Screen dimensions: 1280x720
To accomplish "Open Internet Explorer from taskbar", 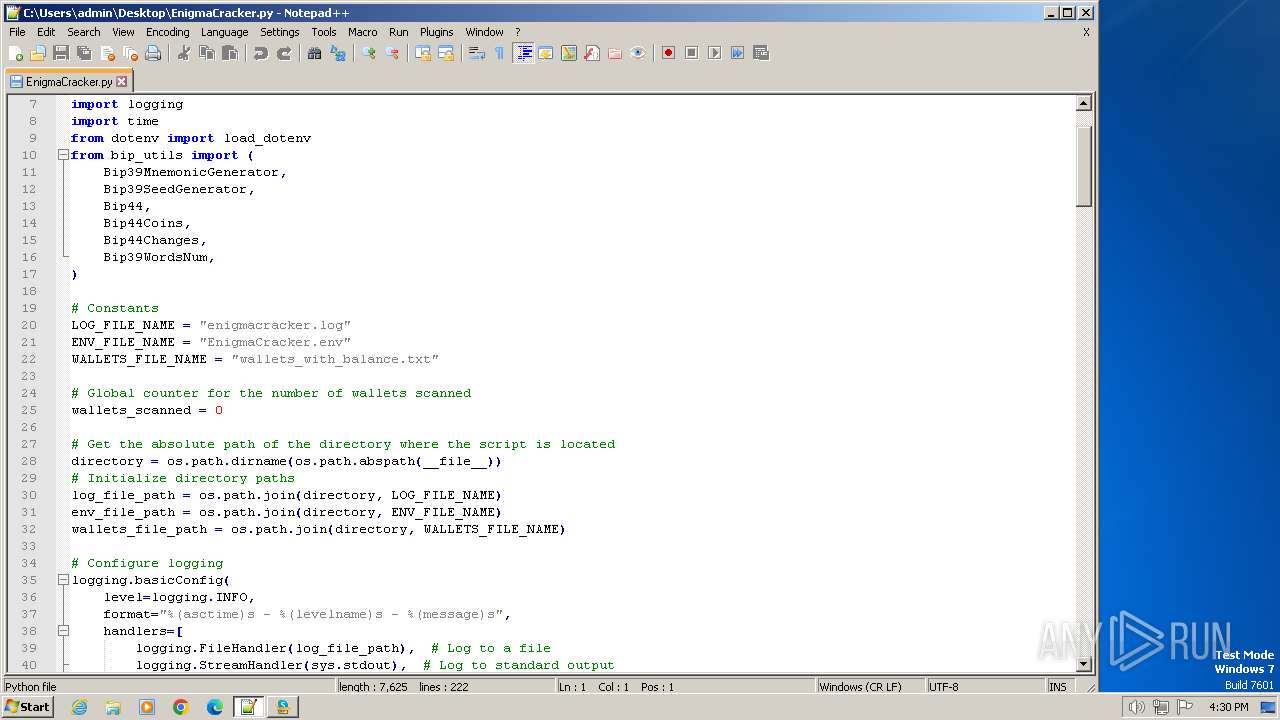I will (79, 707).
